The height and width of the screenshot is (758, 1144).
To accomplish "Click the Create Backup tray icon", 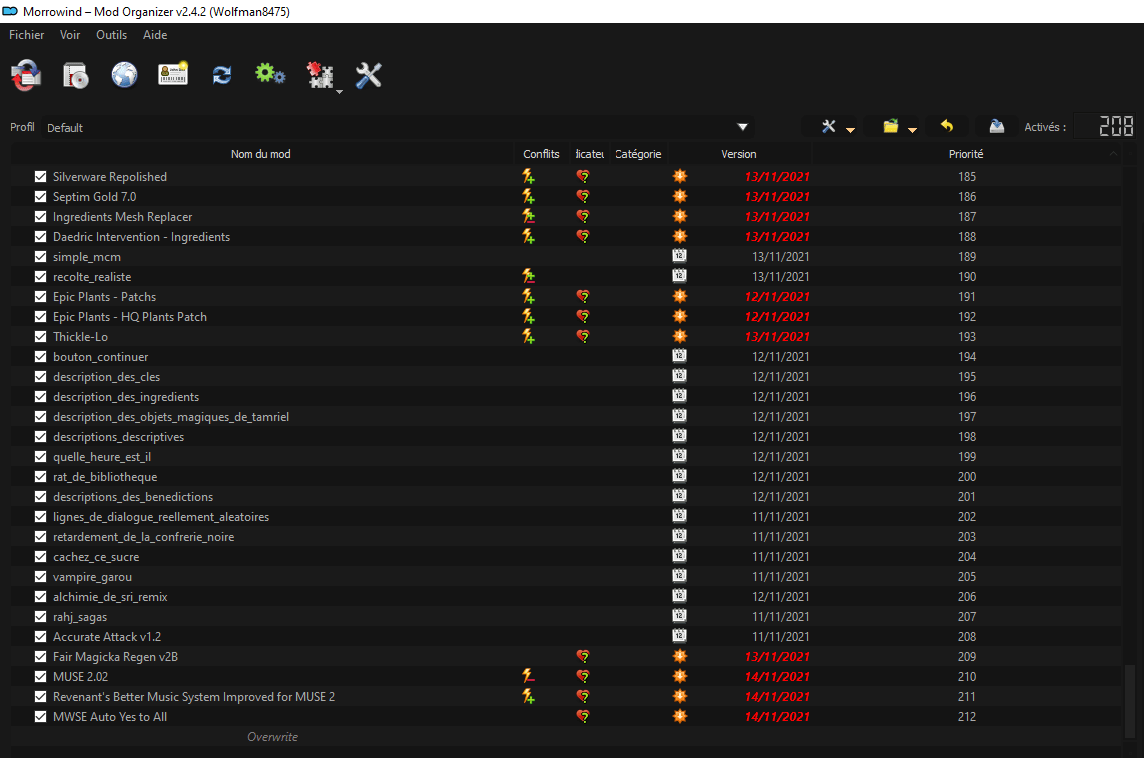I will 996,127.
